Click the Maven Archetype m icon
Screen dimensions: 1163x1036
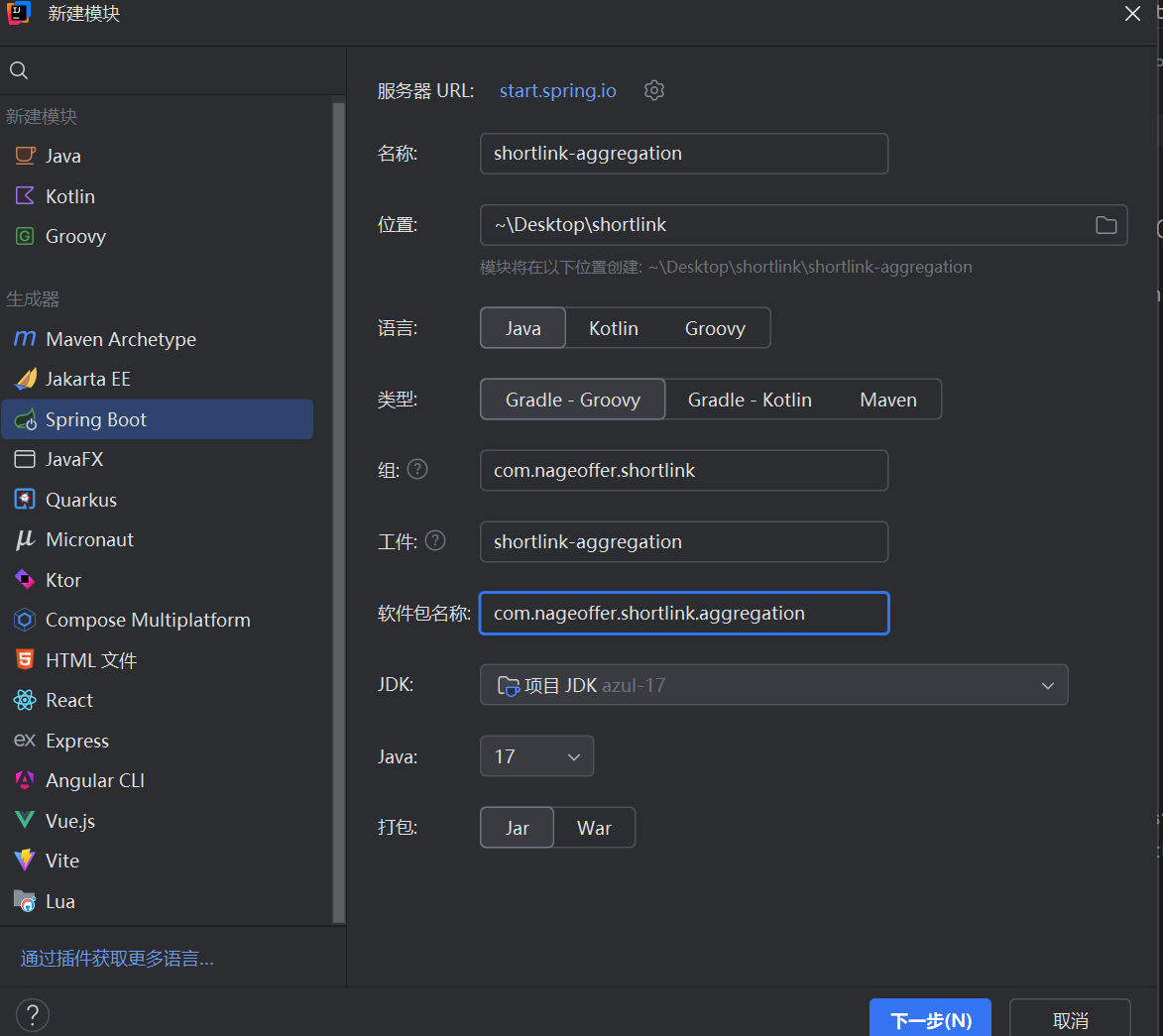(x=25, y=339)
